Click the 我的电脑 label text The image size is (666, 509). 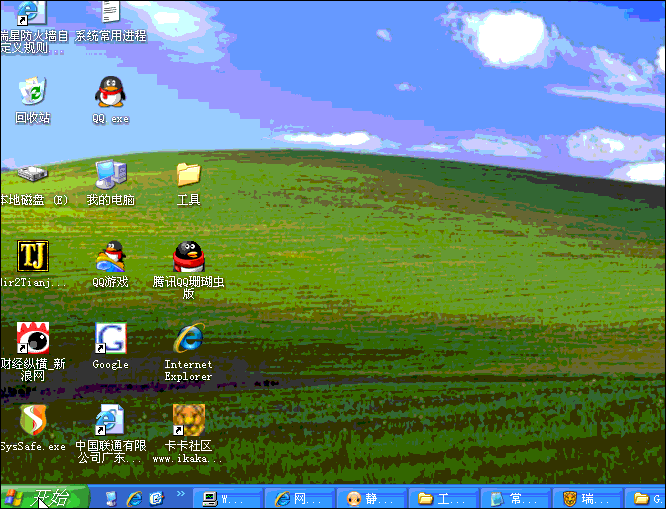[x=110, y=200]
